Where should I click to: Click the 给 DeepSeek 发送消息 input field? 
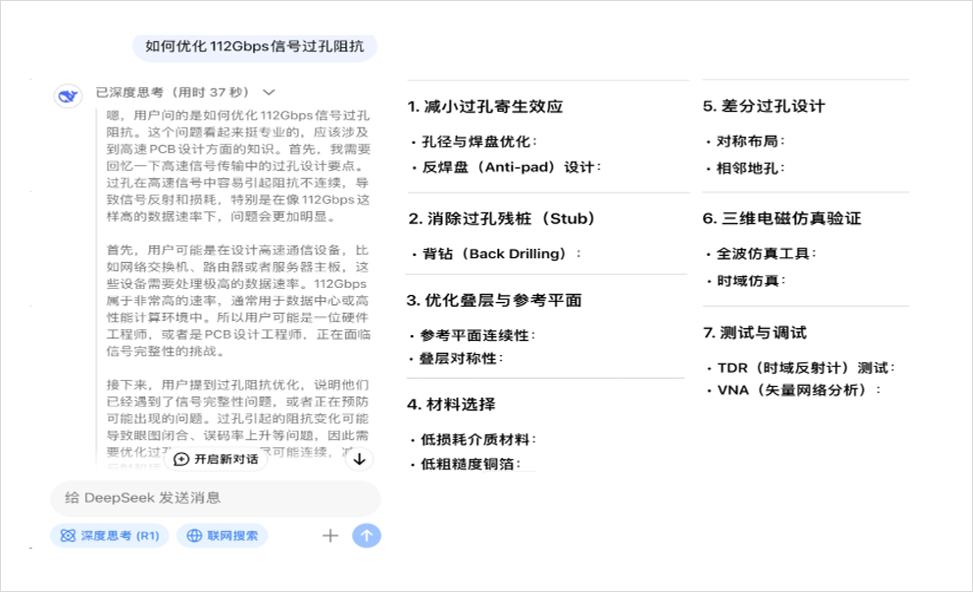pyautogui.click(x=214, y=498)
